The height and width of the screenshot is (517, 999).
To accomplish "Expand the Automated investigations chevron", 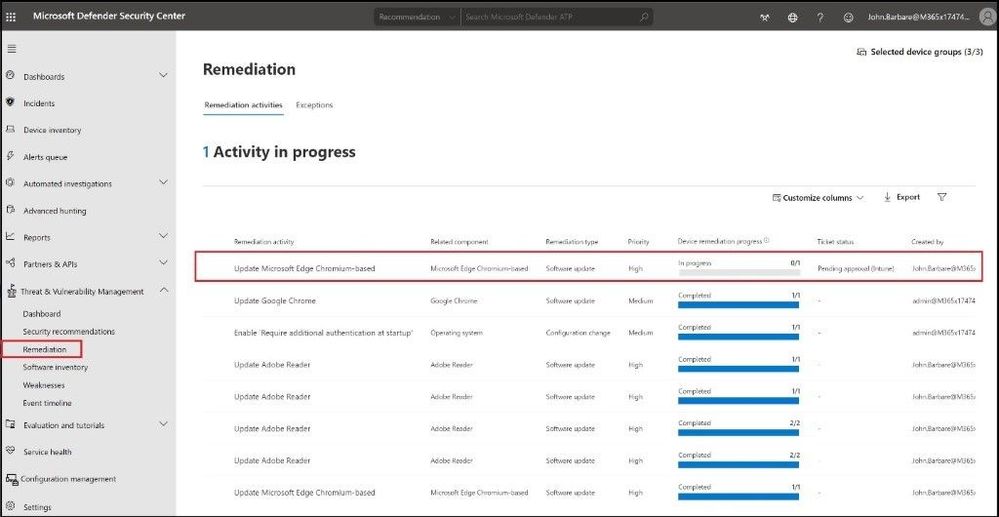I will pyautogui.click(x=163, y=182).
